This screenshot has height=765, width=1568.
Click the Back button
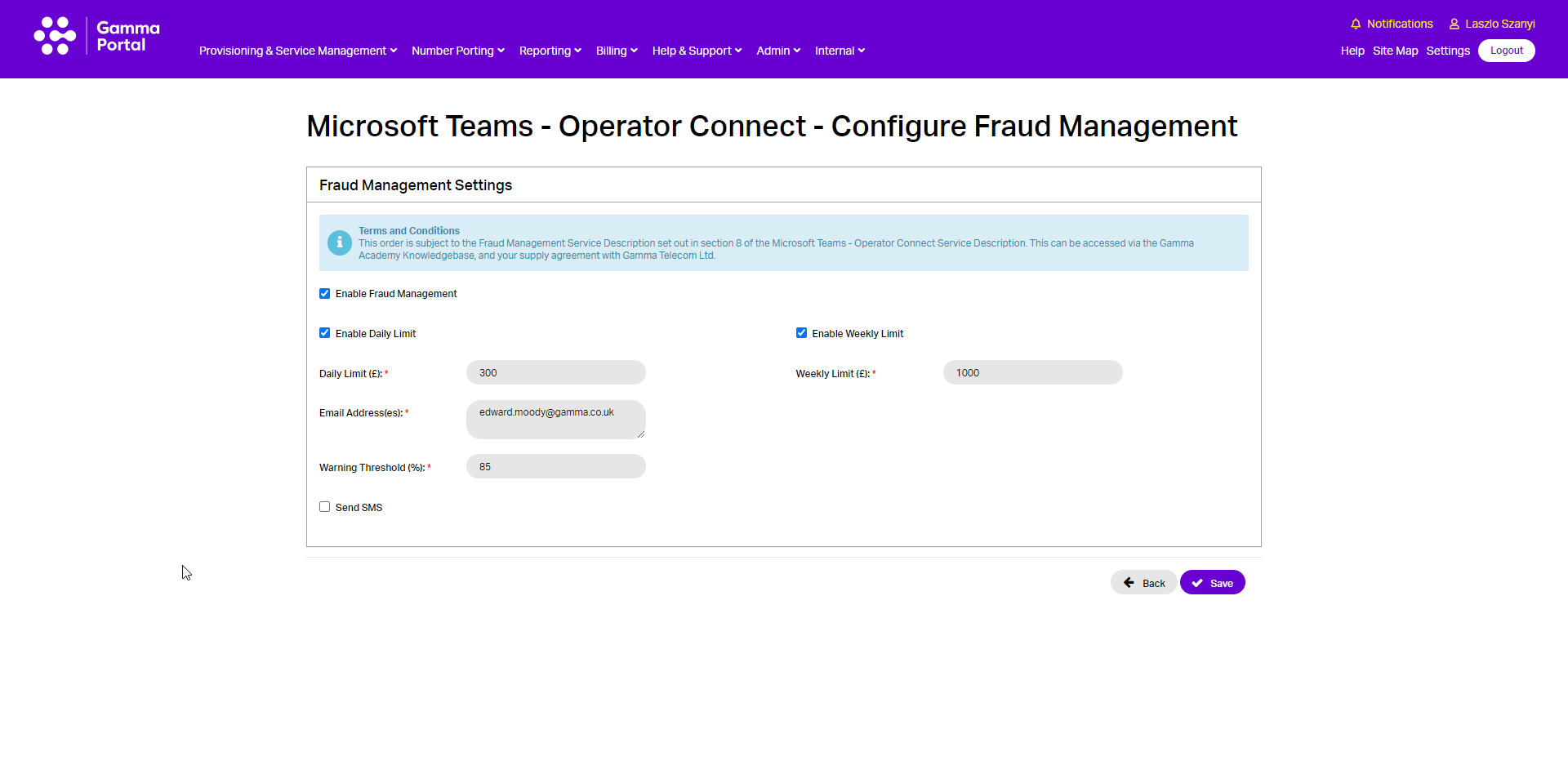[1143, 583]
